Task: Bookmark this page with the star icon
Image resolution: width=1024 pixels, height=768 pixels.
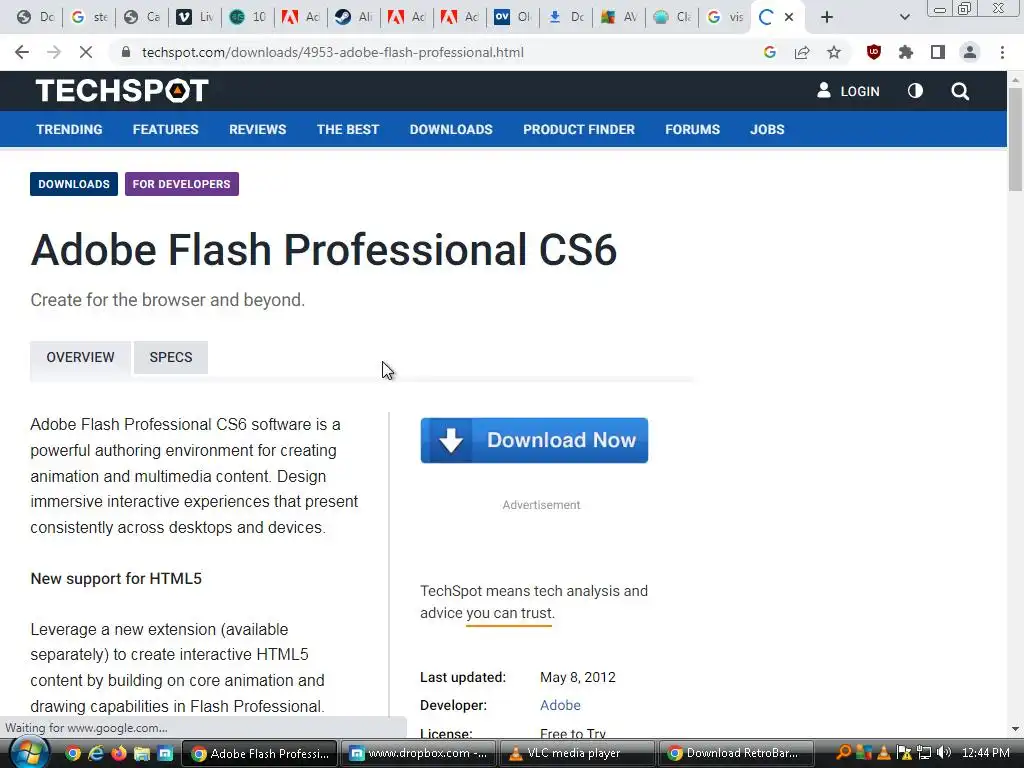Action: (x=834, y=52)
